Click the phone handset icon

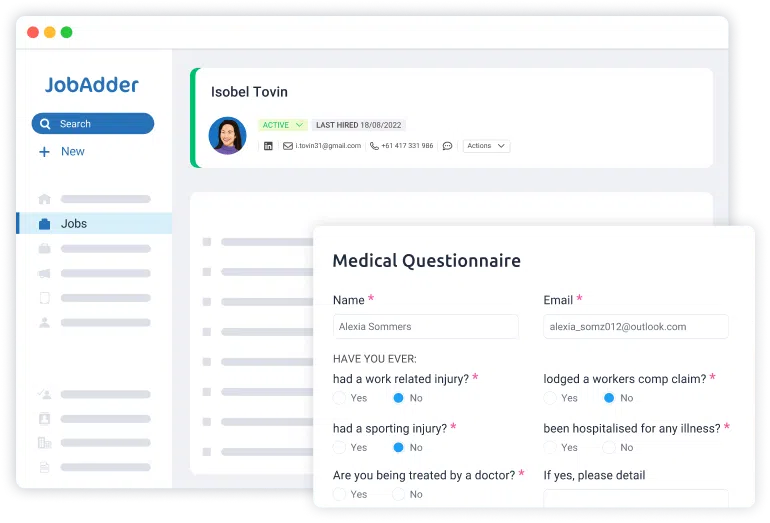374,146
